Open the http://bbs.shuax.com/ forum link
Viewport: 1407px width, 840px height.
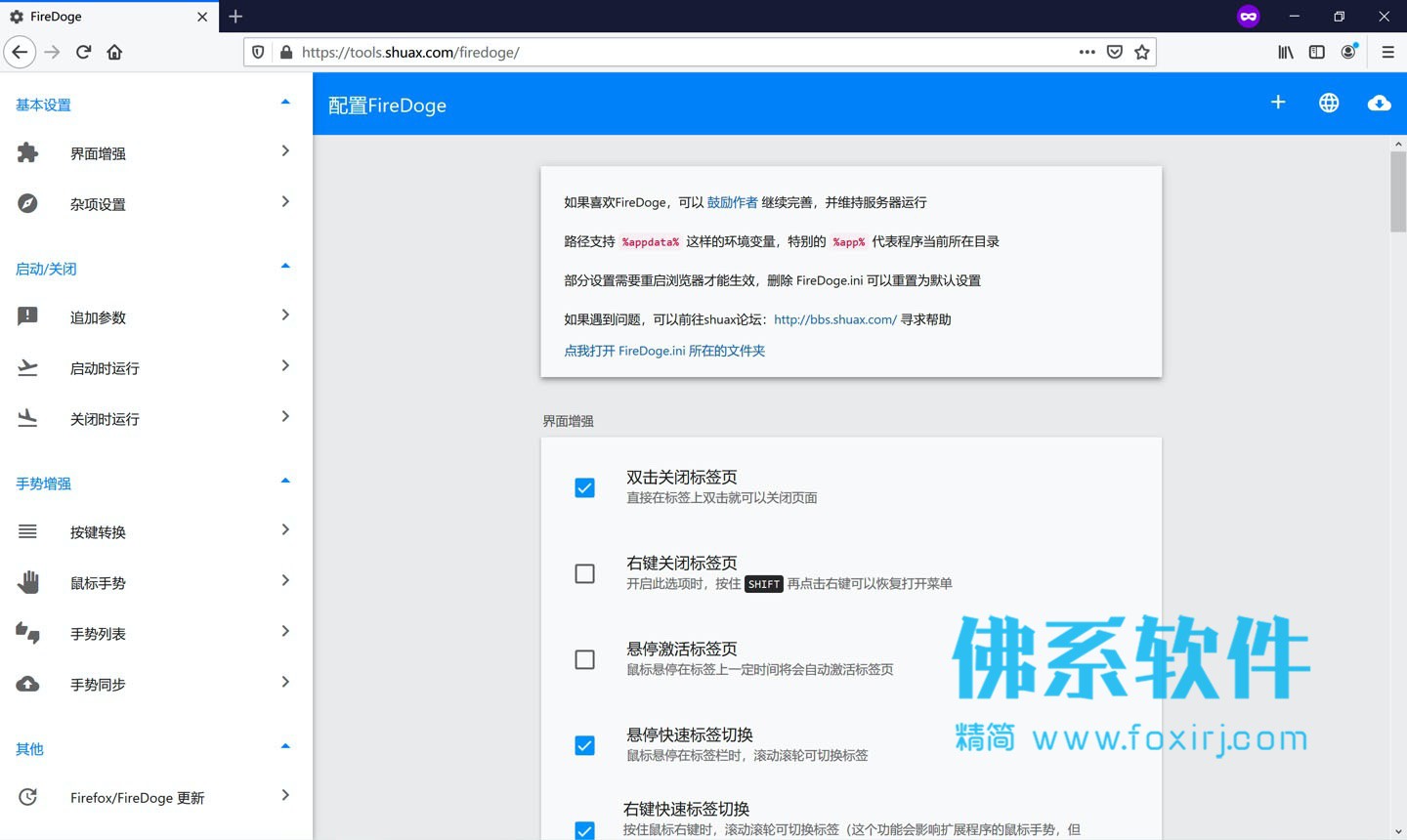pos(835,319)
